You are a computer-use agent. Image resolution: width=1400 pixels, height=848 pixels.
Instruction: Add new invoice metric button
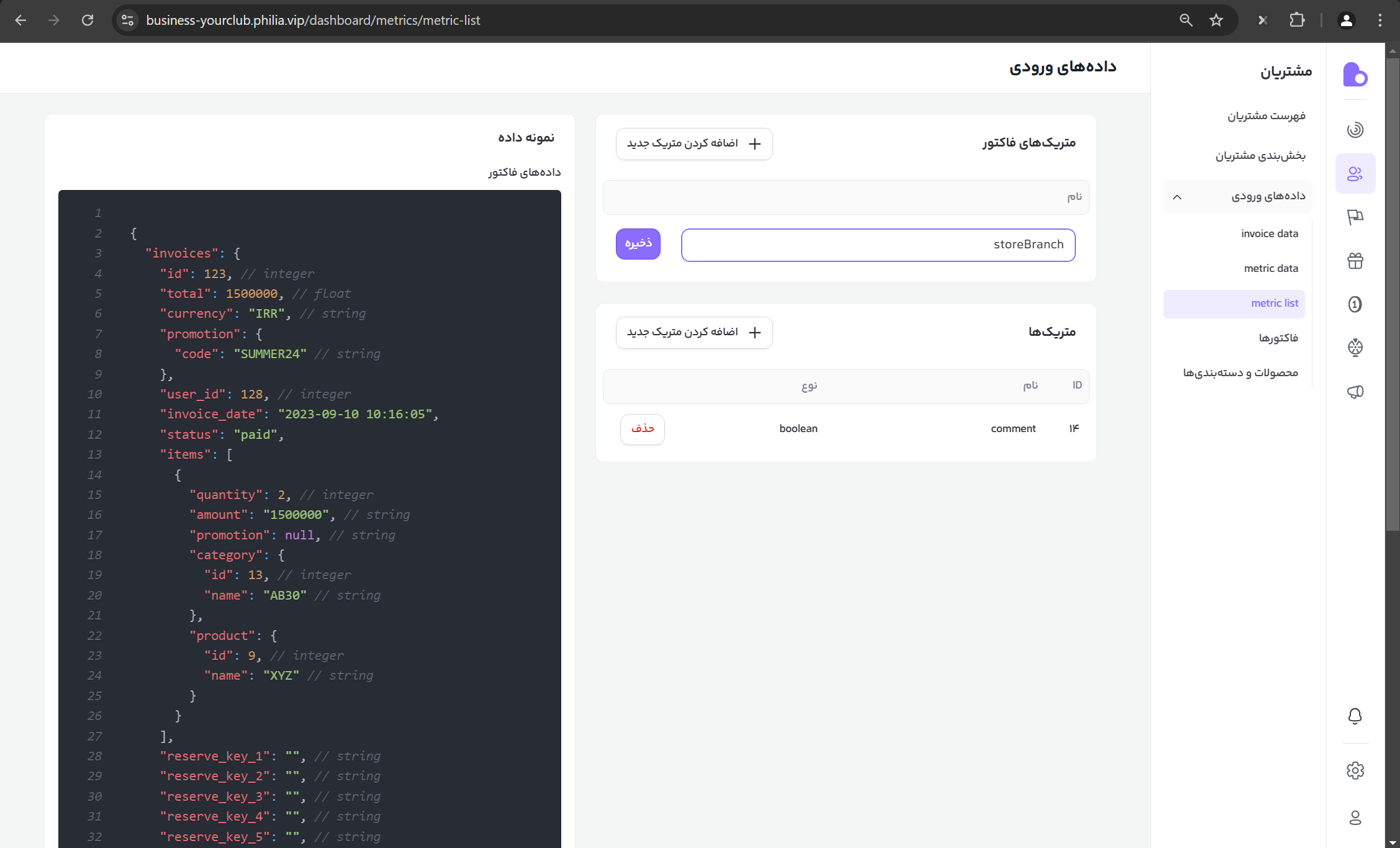click(x=693, y=144)
